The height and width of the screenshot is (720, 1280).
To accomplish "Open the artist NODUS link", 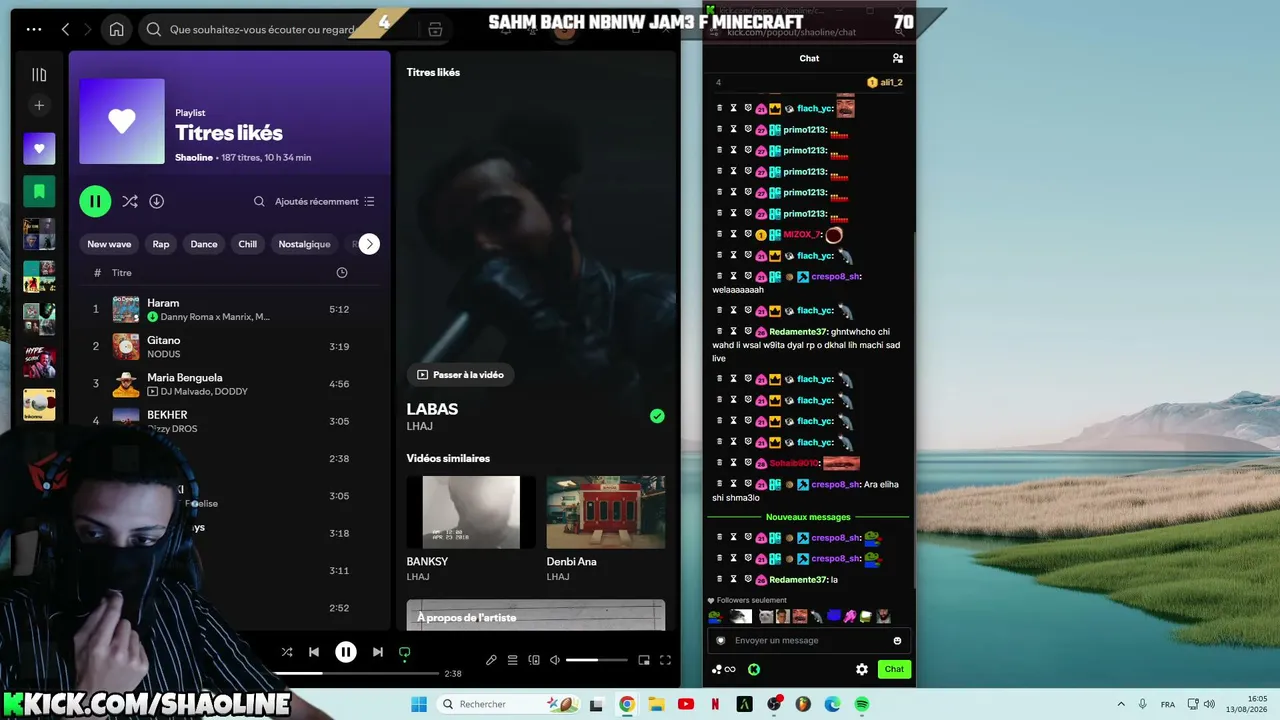I will (164, 354).
